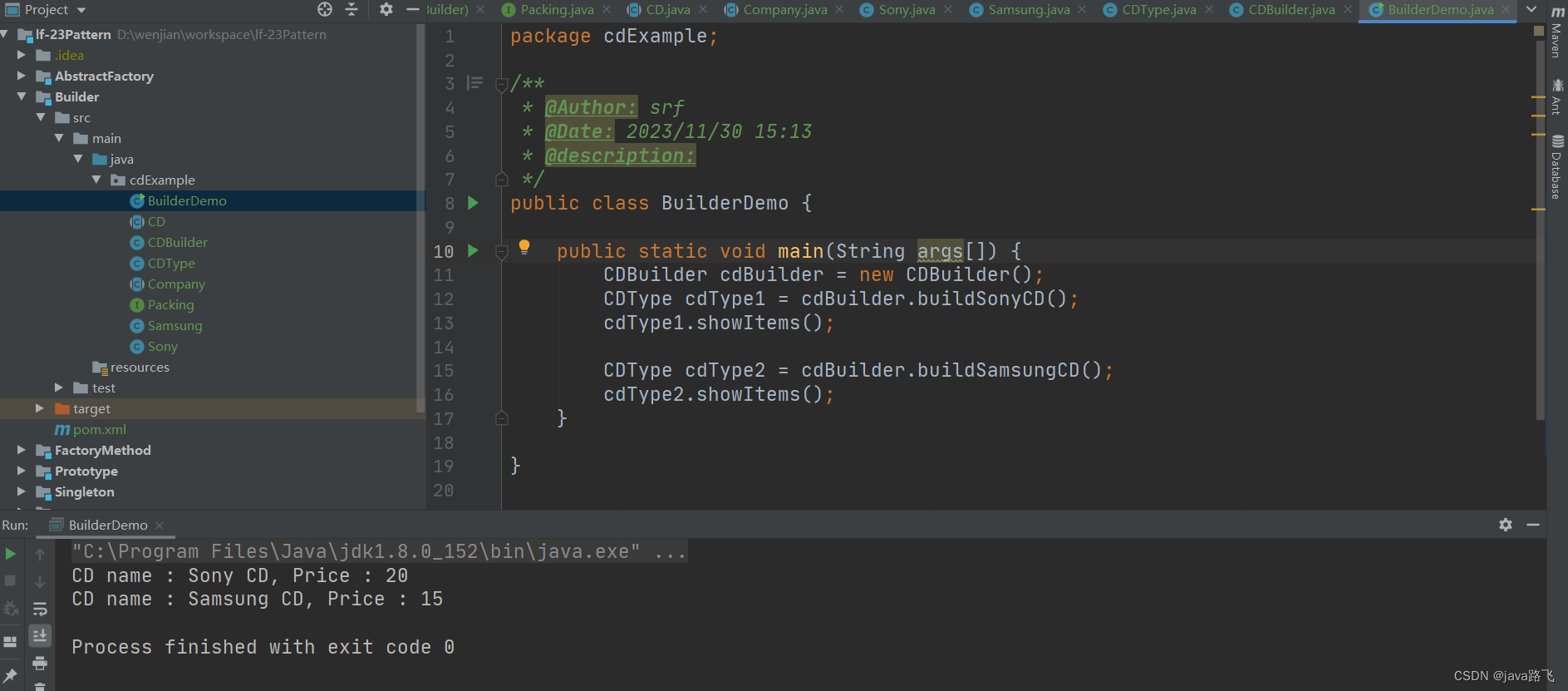Hide the Run tool window

[x=1533, y=525]
